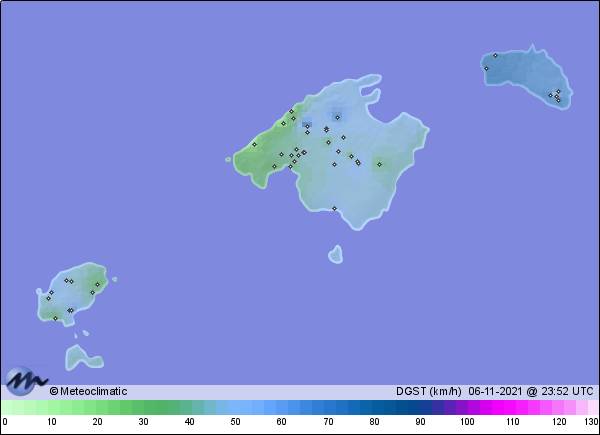The width and height of the screenshot is (600, 435).
Task: Click the 20 legend value
Action: (97, 422)
